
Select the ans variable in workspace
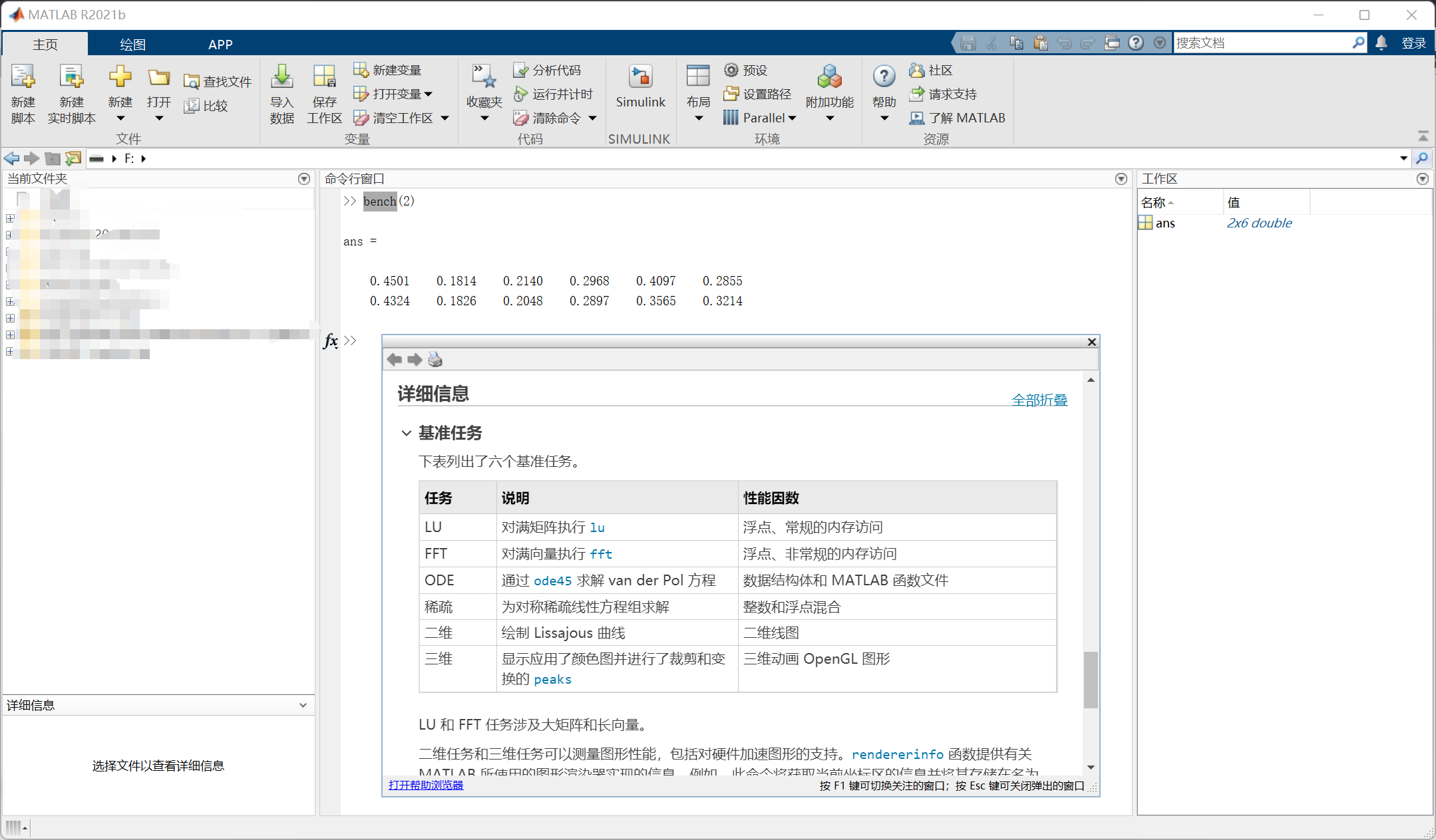[1165, 223]
